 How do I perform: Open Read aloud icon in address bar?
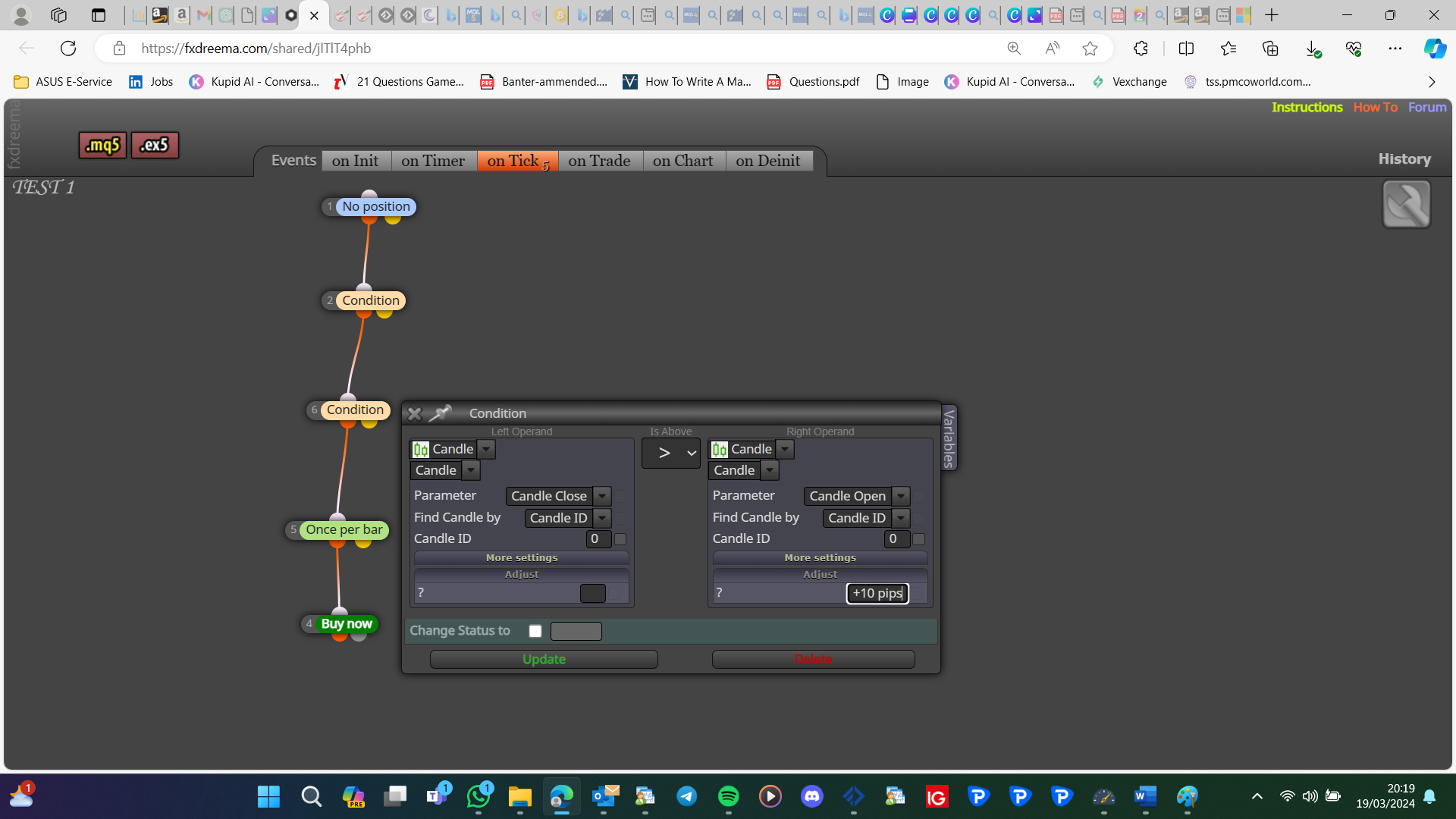(x=1052, y=49)
